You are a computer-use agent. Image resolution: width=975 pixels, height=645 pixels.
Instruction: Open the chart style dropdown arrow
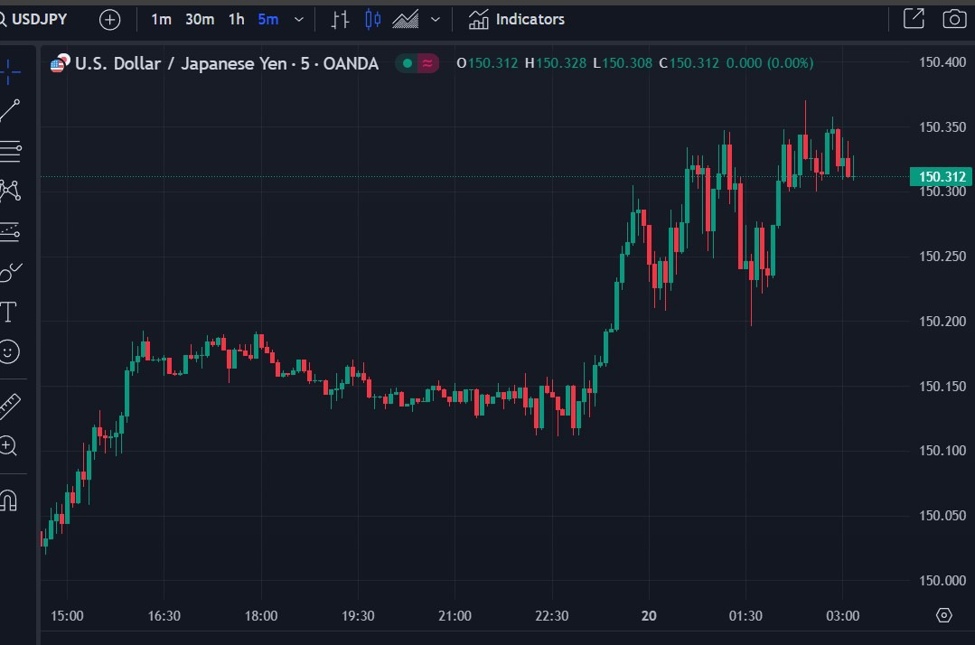pos(434,19)
